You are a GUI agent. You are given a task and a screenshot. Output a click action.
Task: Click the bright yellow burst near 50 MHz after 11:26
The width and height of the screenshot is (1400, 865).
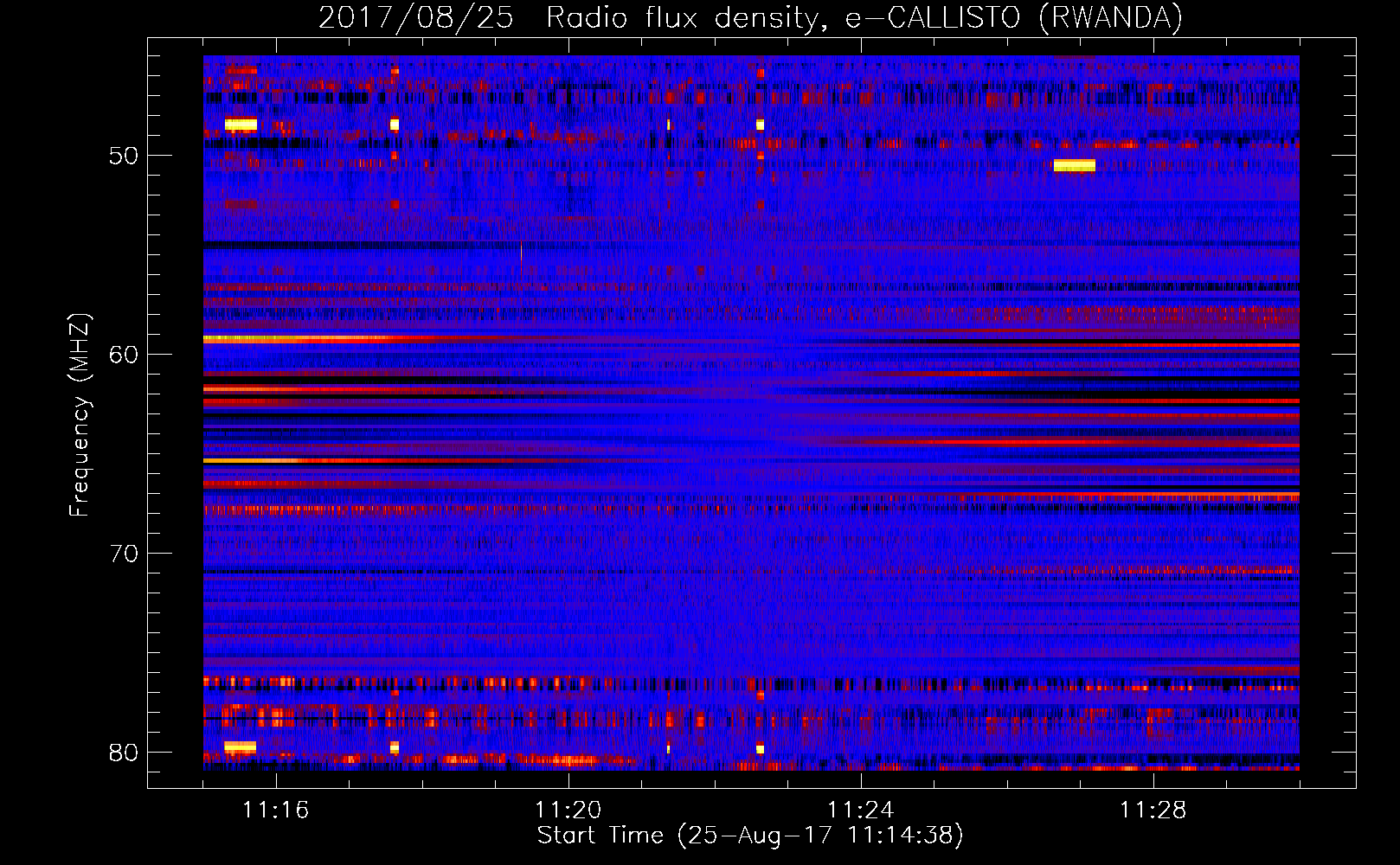pyautogui.click(x=1074, y=165)
